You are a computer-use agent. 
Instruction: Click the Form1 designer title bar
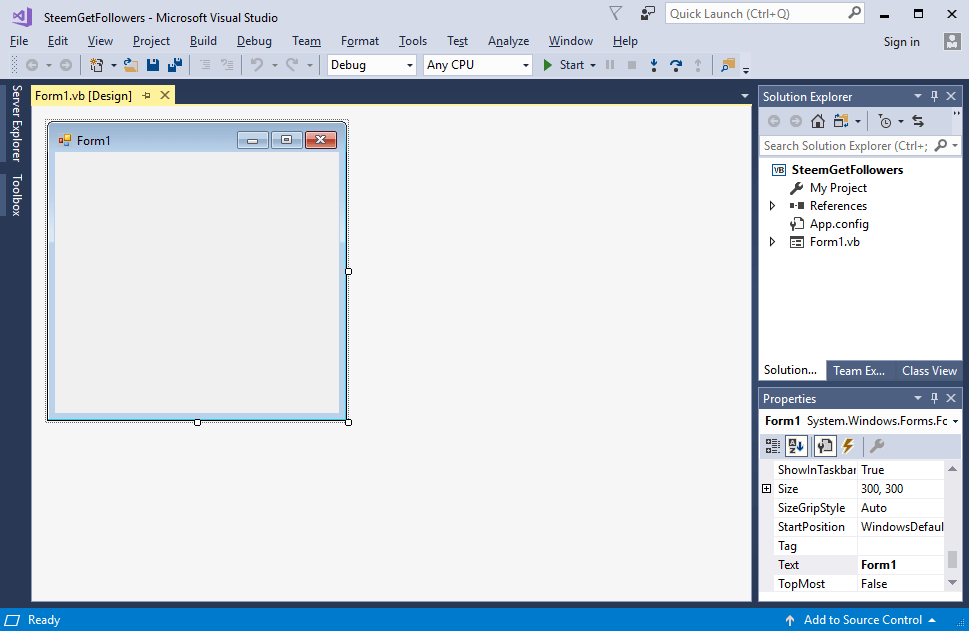pos(197,140)
